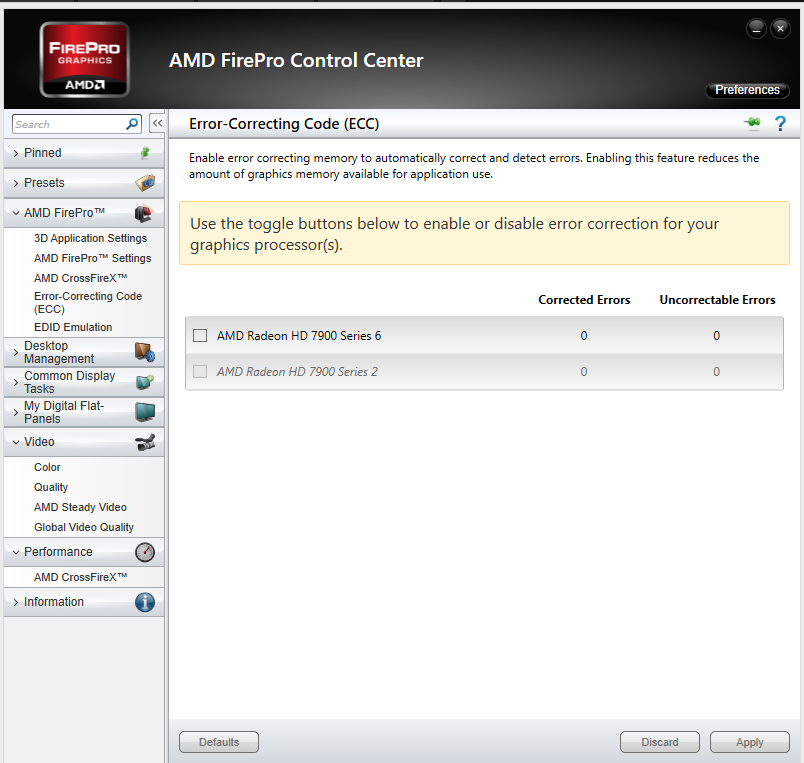Image resolution: width=804 pixels, height=763 pixels.
Task: Click the AMD FirePro Control Center title
Action: tap(296, 61)
